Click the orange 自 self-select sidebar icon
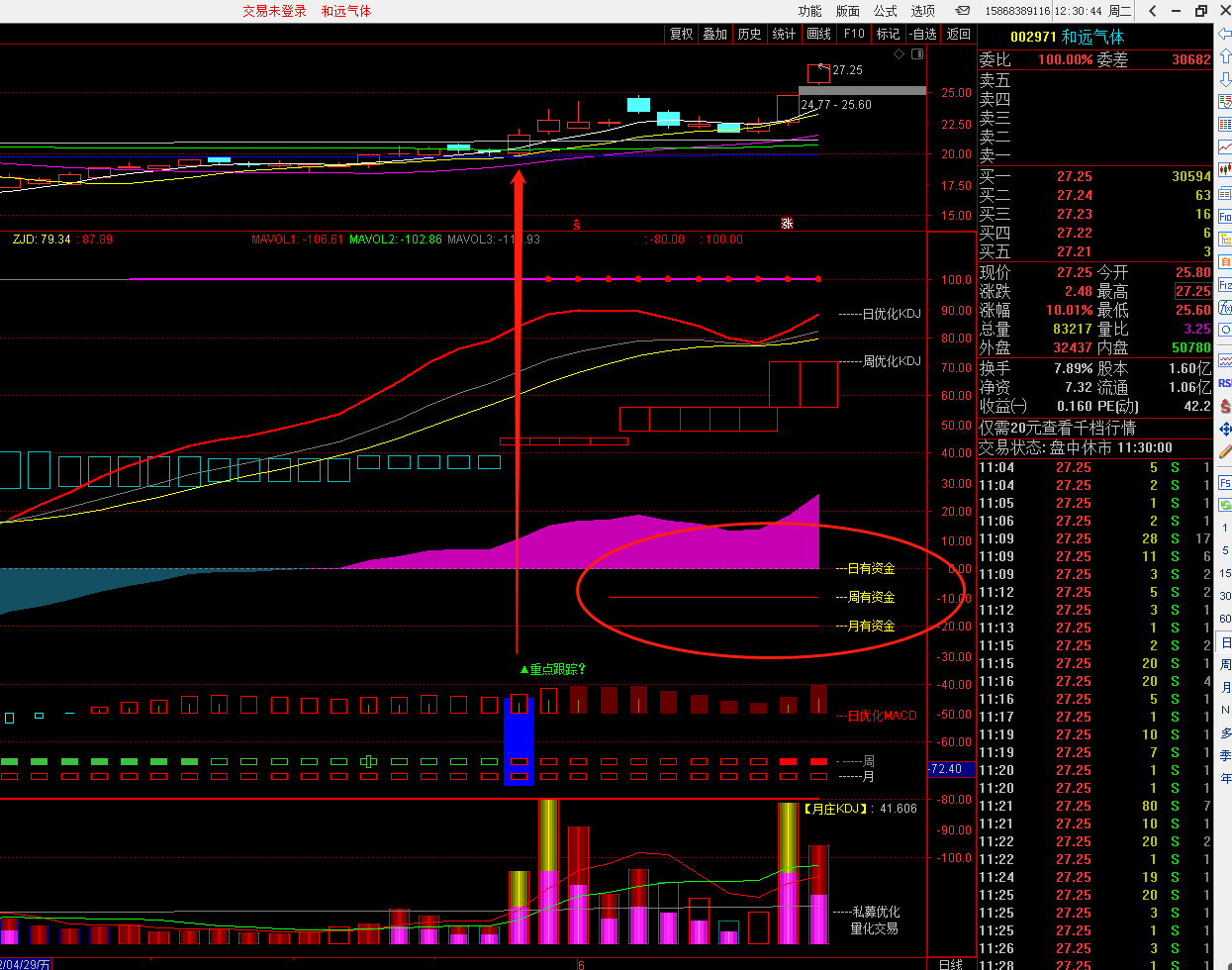 [1225, 261]
